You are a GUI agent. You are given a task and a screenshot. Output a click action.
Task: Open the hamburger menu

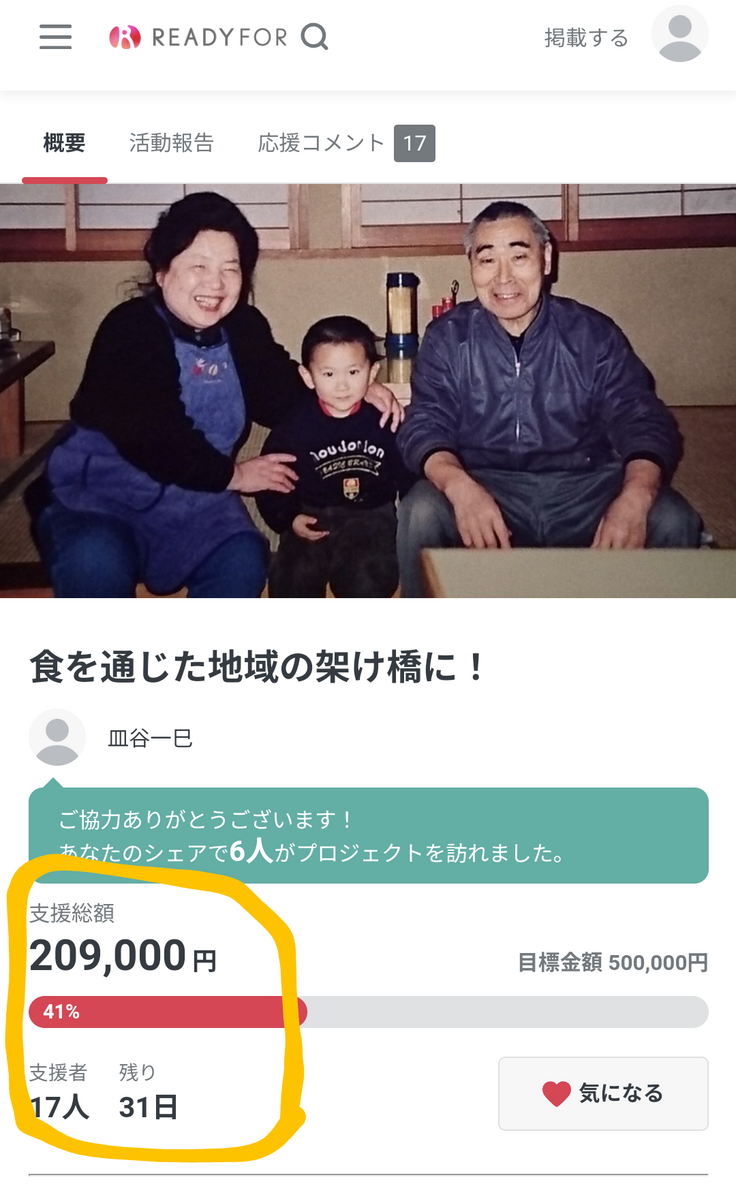tap(55, 36)
